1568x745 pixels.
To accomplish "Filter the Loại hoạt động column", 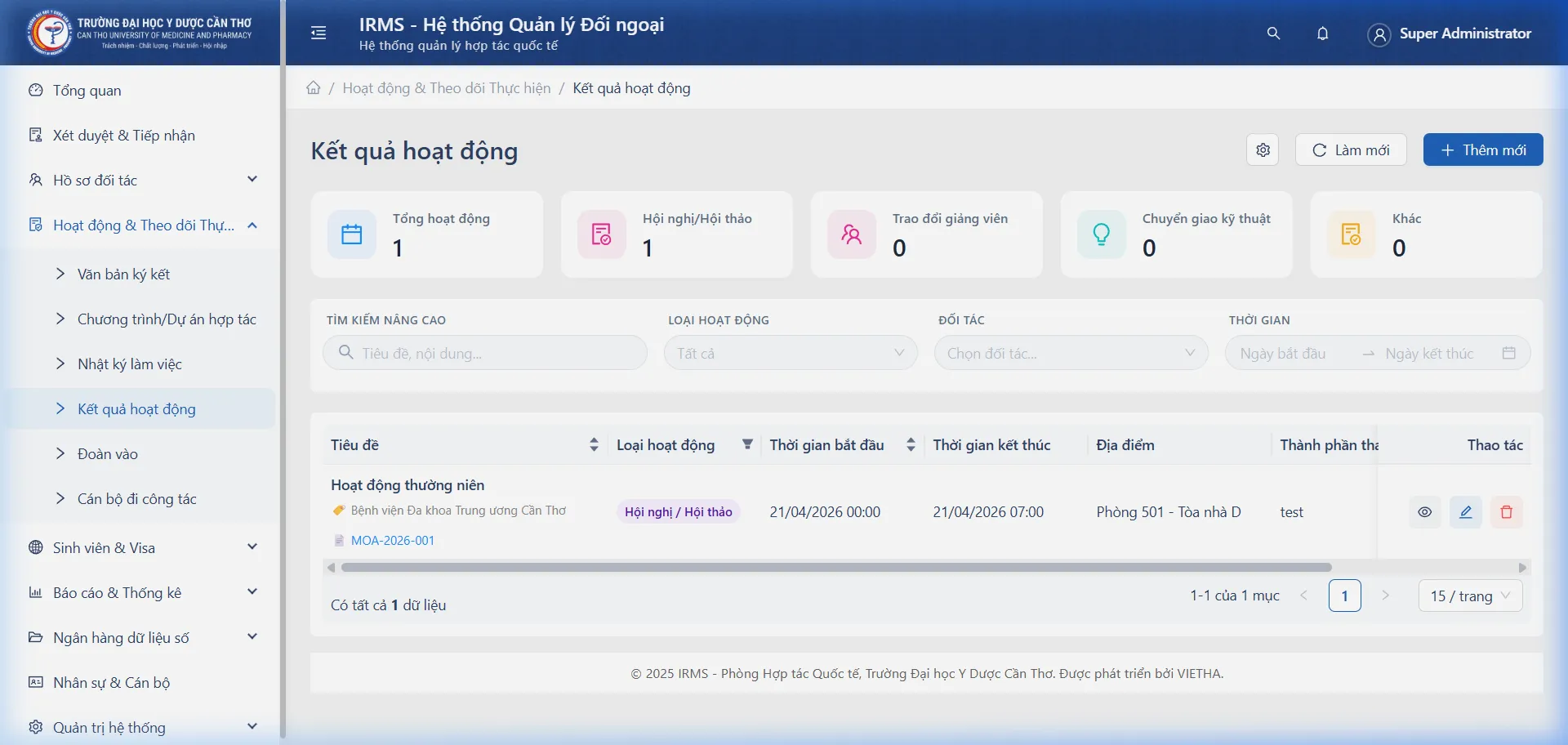I will (x=746, y=444).
